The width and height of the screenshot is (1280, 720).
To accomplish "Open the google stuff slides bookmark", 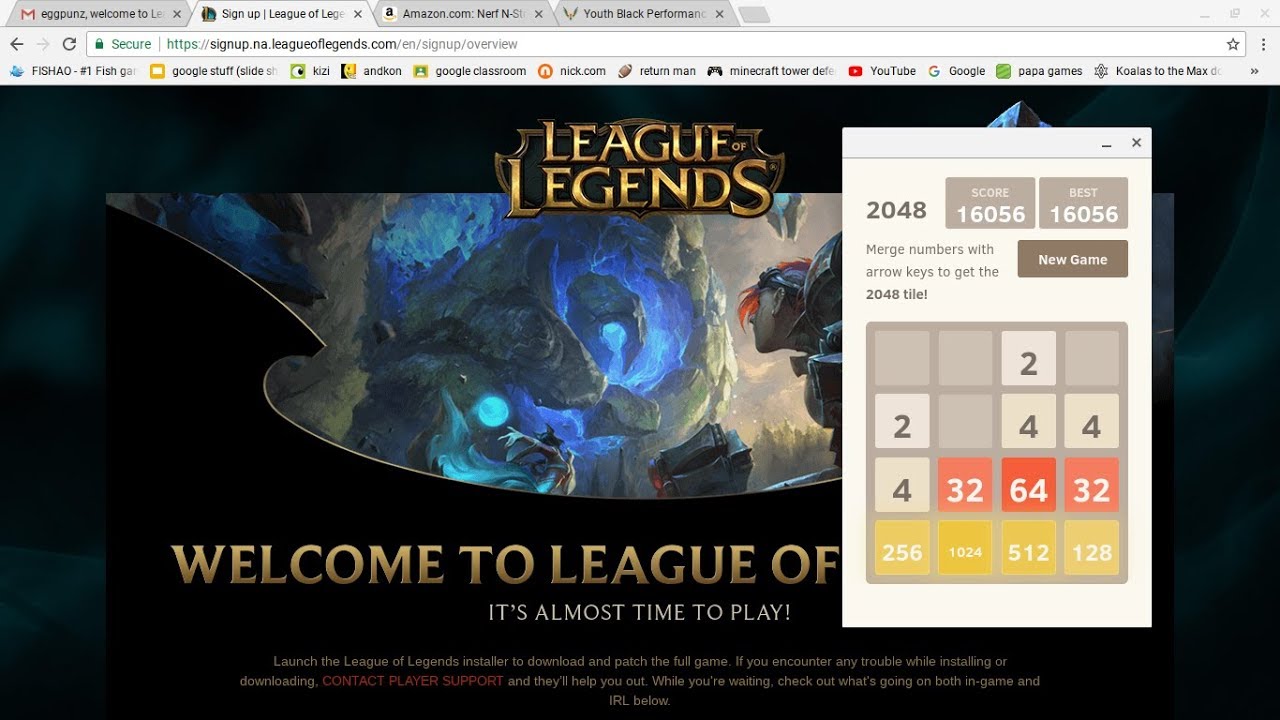I will tap(214, 71).
